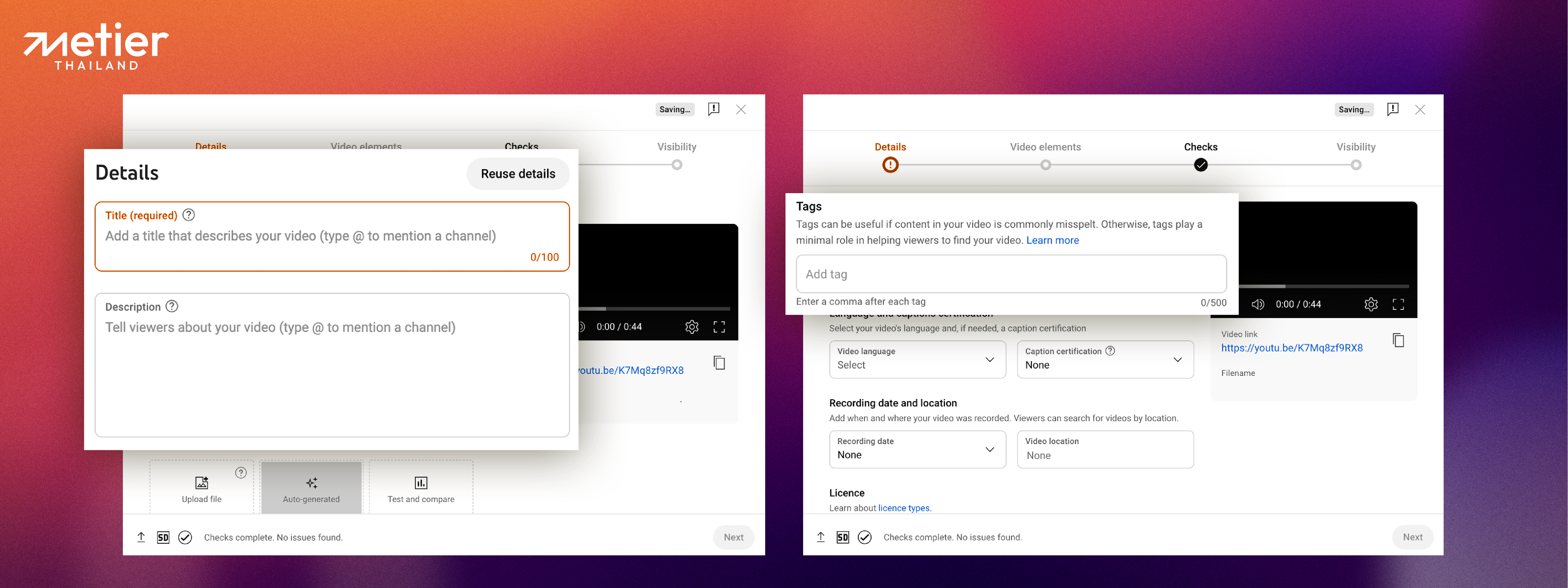Click the Description help question mark icon
The height and width of the screenshot is (588, 1568).
coord(172,306)
